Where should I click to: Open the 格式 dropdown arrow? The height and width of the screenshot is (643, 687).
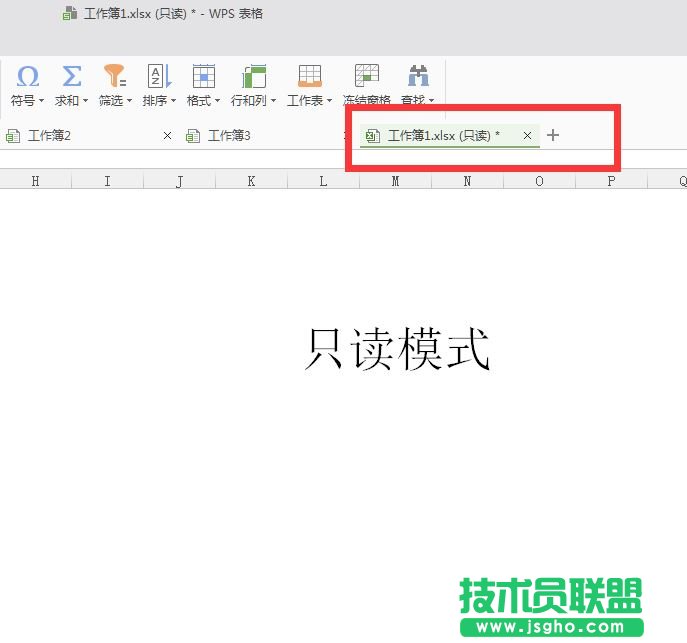pyautogui.click(x=217, y=101)
